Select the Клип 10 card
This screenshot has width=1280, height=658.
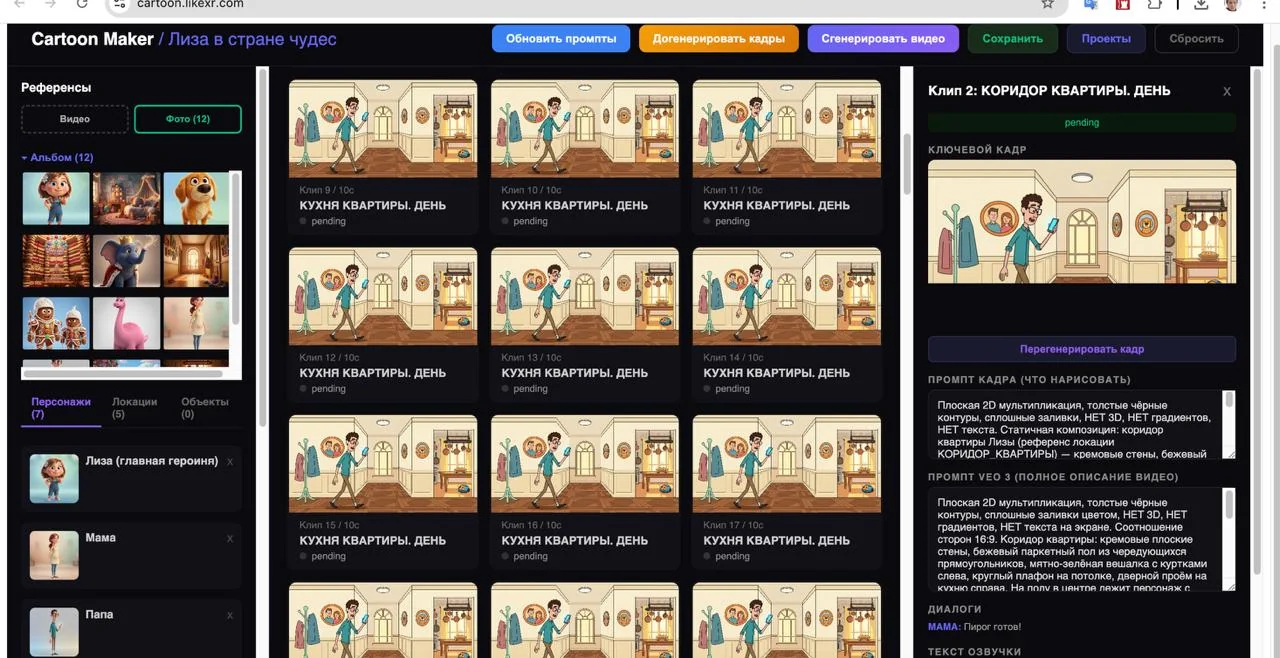coord(585,157)
